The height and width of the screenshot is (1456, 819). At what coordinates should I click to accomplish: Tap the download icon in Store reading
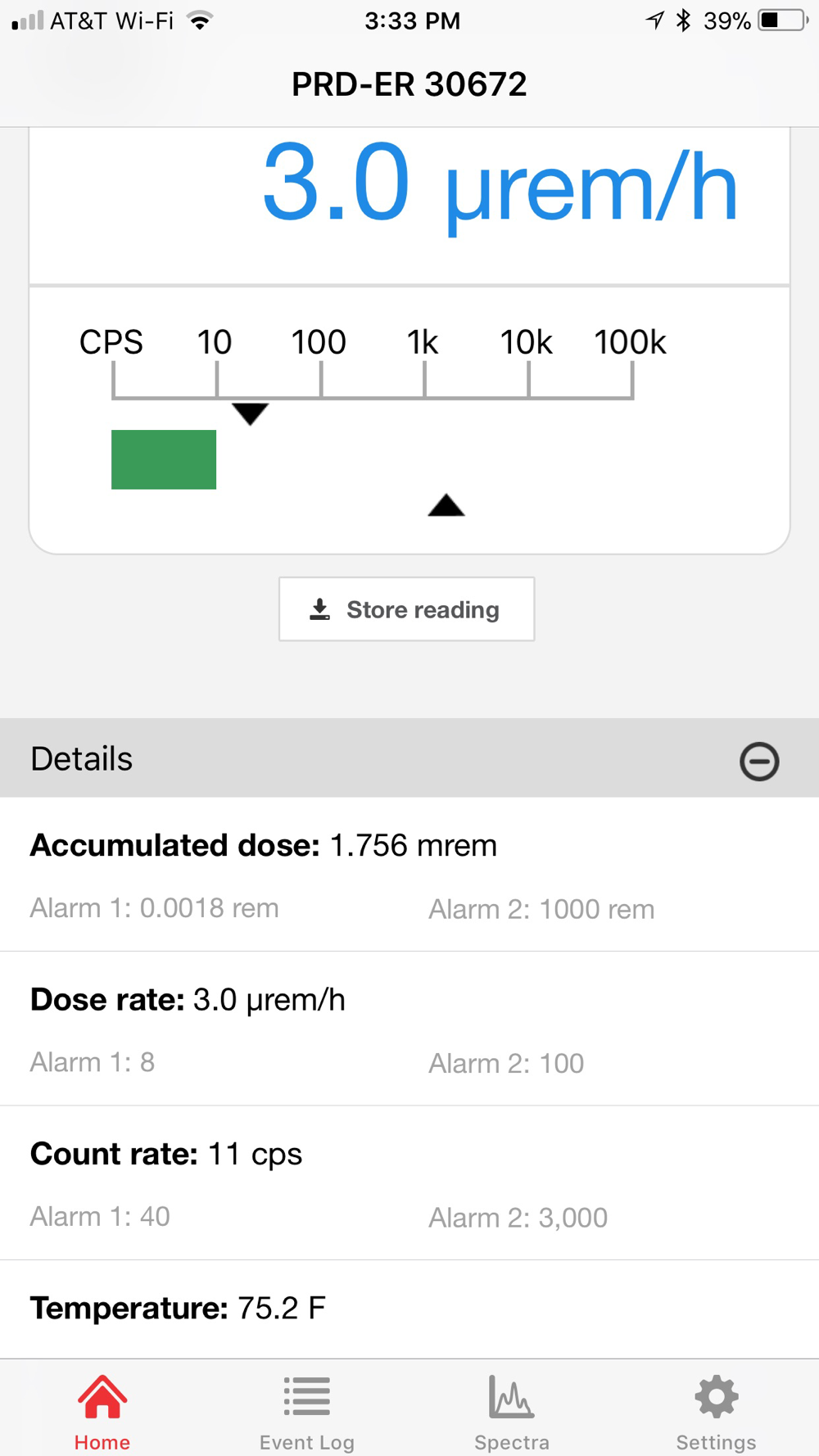tap(319, 609)
